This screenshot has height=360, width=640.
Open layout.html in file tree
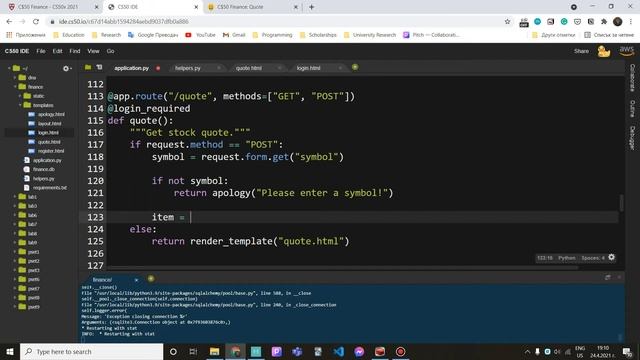click(49, 123)
